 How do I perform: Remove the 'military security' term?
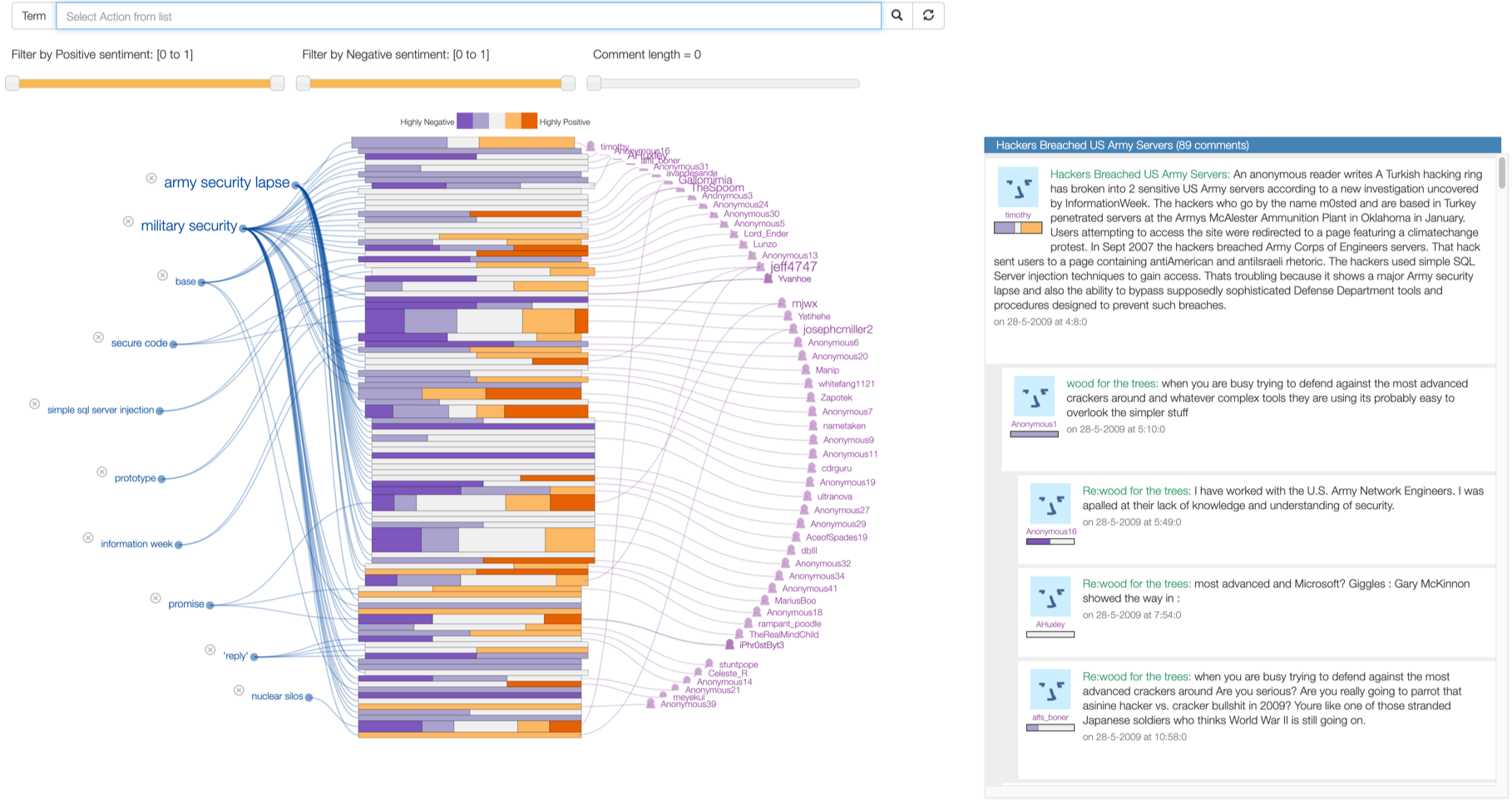[128, 221]
